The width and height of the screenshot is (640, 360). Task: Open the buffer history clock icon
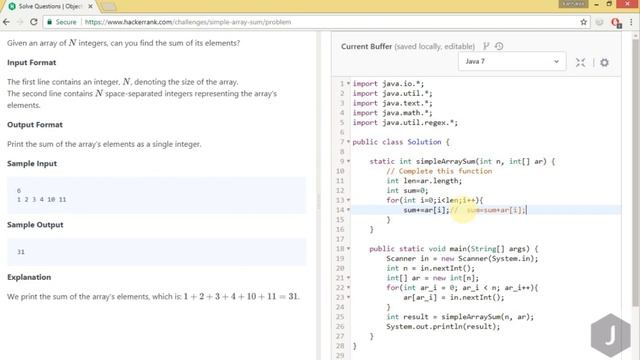click(x=499, y=46)
